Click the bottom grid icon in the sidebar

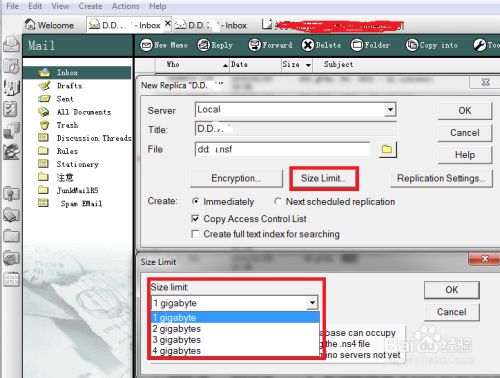tap(11, 279)
